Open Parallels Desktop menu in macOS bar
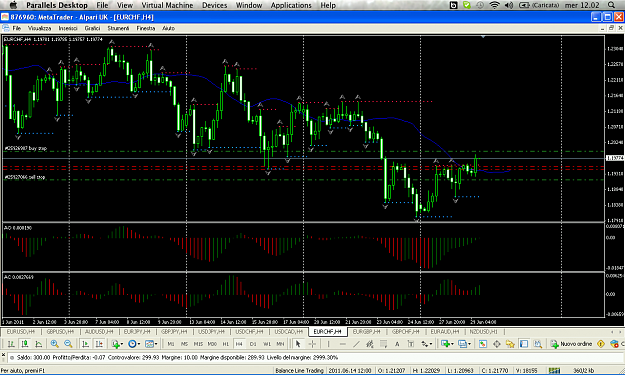The image size is (625, 375). click(57, 5)
